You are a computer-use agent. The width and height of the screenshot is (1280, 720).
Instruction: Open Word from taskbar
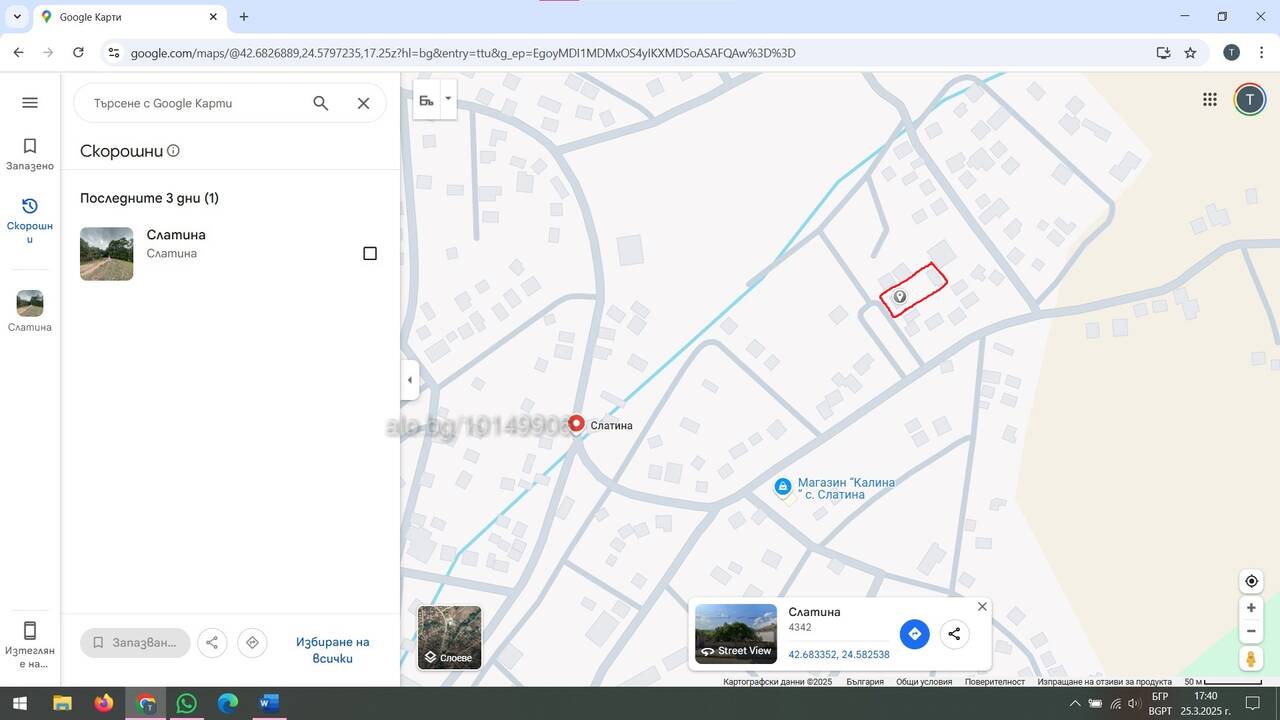point(269,703)
